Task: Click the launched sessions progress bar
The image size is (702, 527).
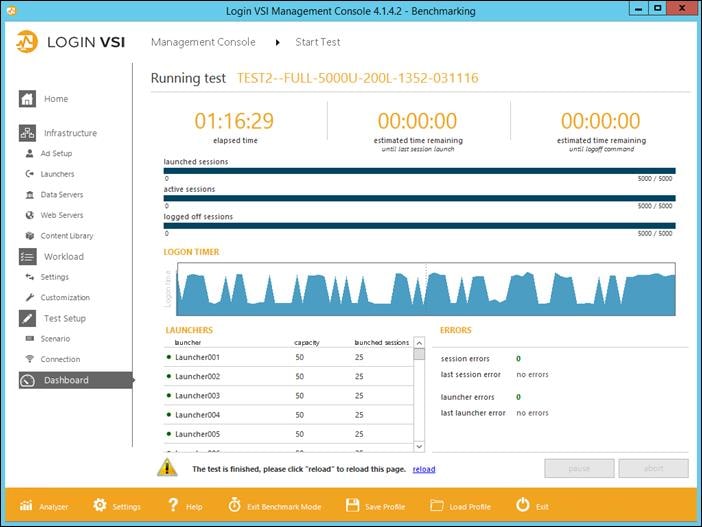Action: [x=419, y=171]
